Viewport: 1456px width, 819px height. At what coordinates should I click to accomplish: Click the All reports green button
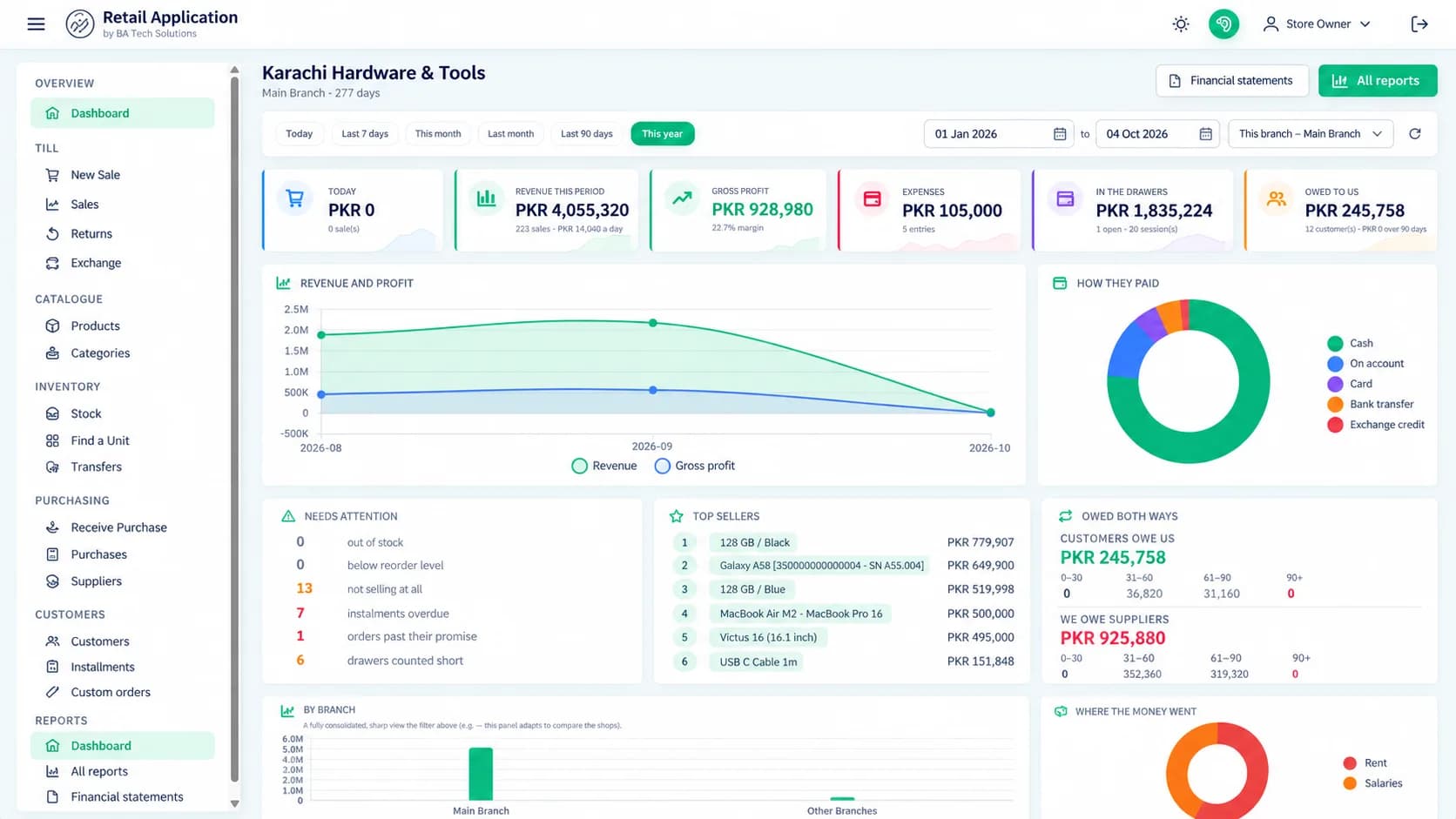click(1378, 81)
